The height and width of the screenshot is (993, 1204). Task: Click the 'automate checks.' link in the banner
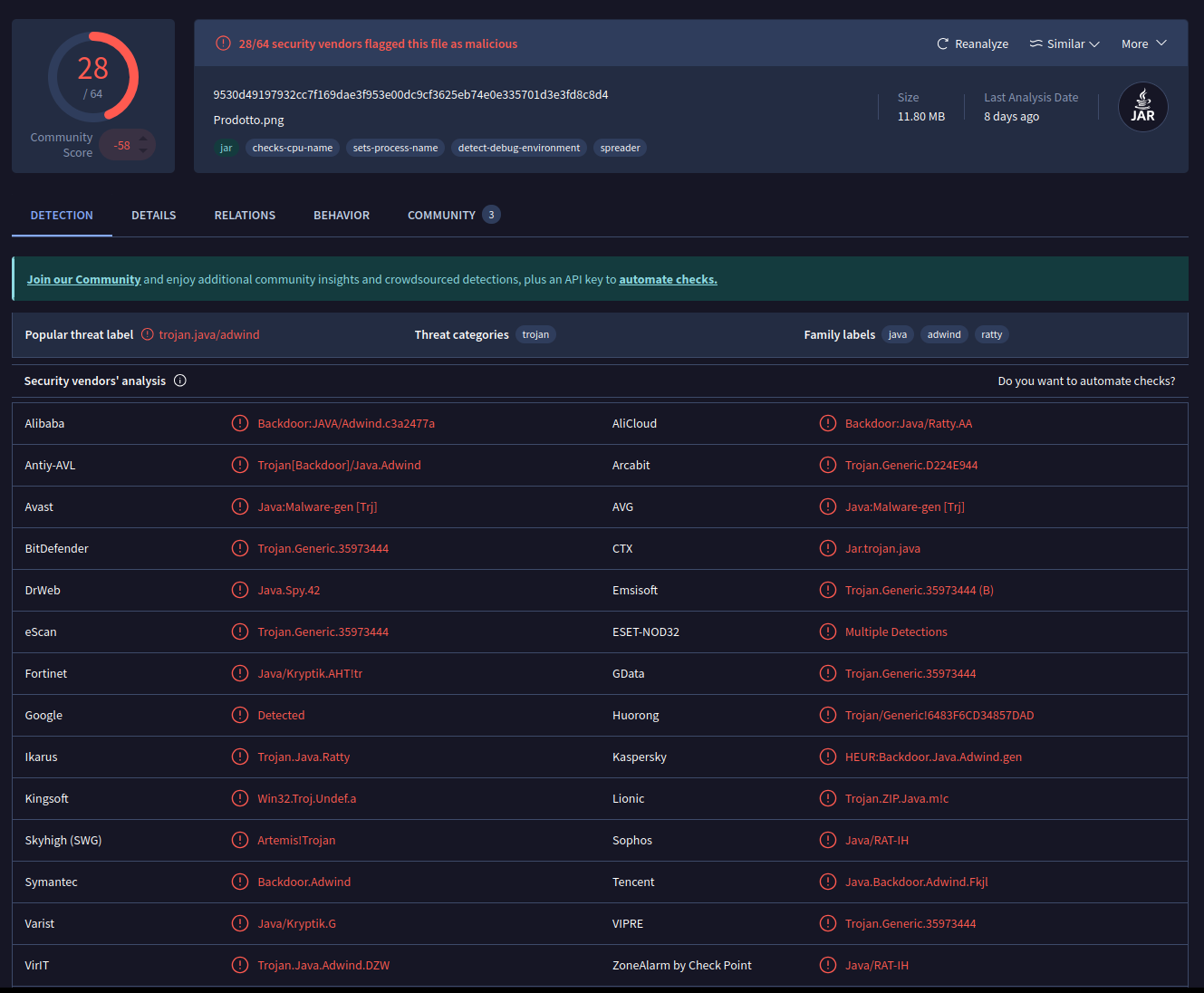(x=668, y=280)
